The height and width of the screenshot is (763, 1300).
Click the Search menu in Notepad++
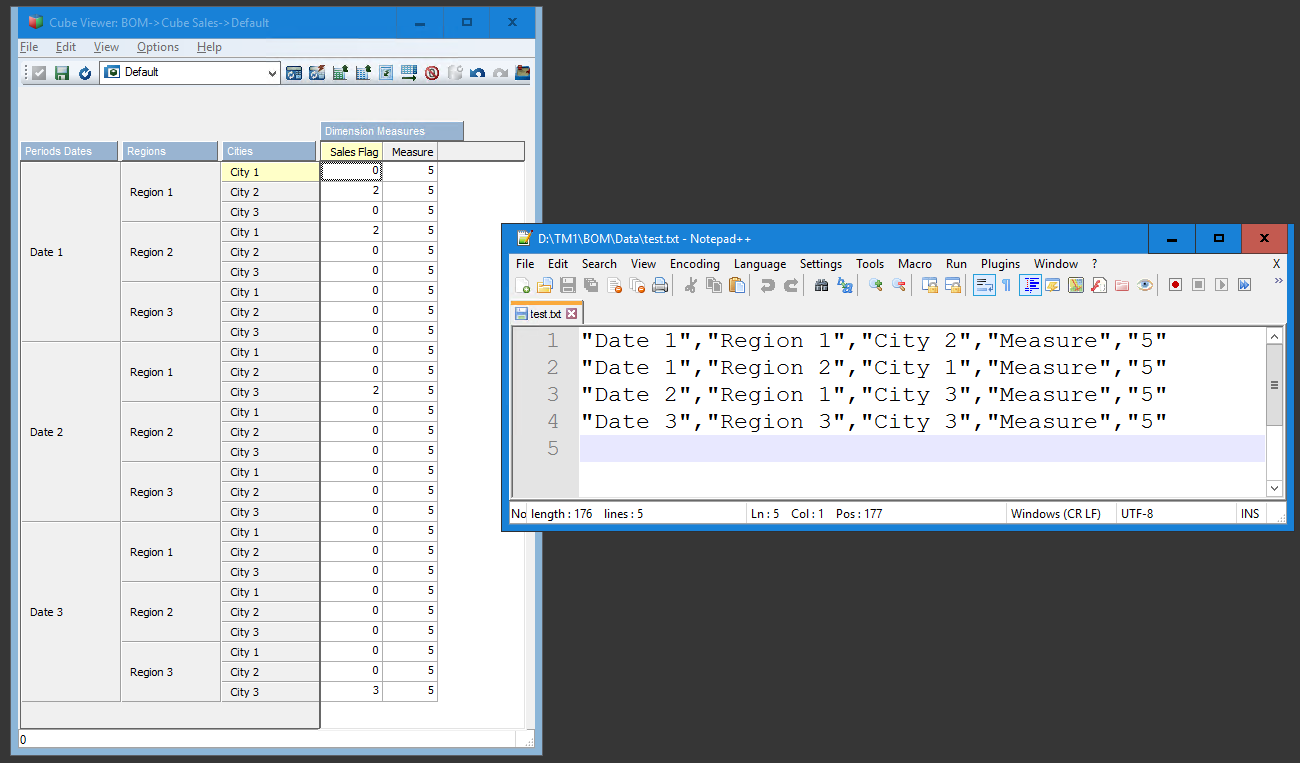coord(599,264)
